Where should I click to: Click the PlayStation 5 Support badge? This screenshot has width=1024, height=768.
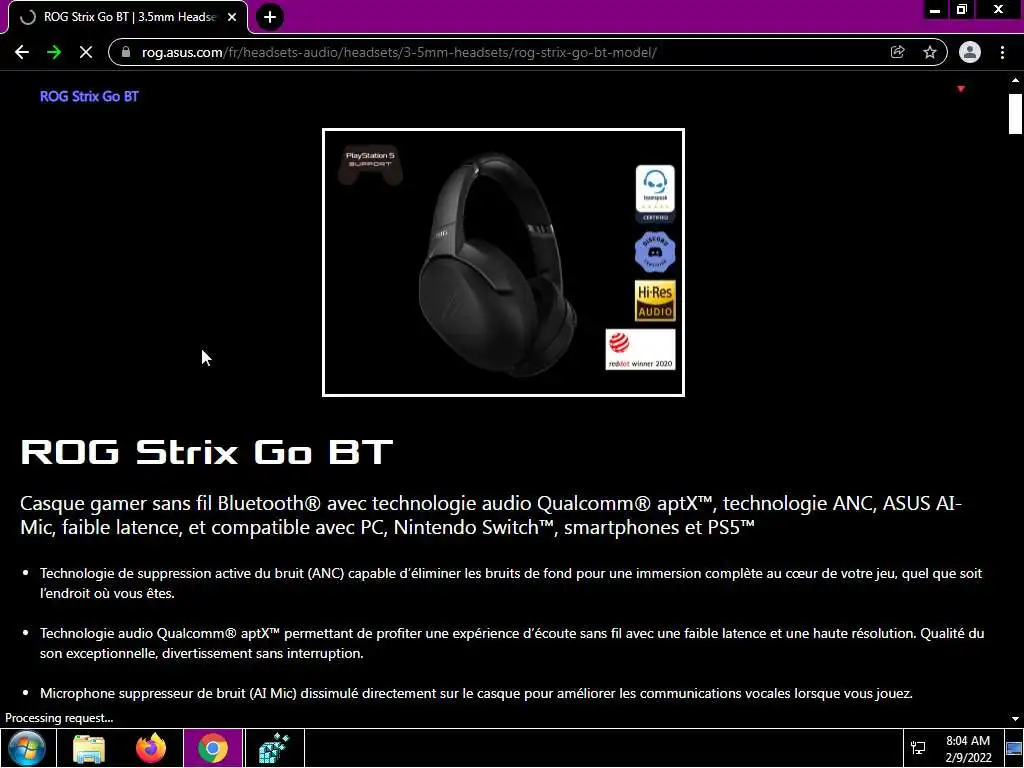(x=370, y=165)
